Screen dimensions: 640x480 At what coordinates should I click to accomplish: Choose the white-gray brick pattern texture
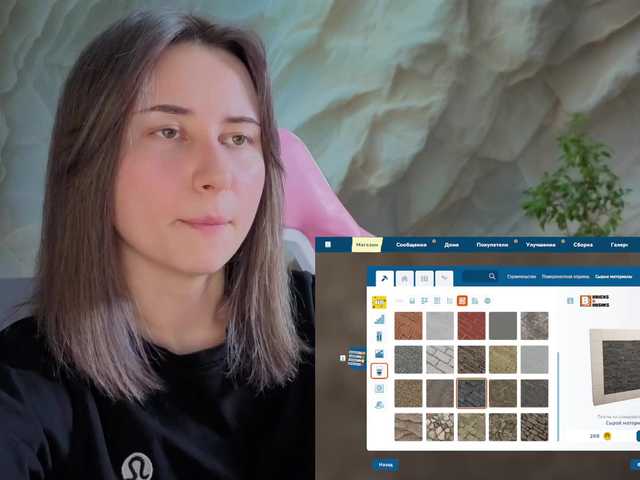pyautogui.click(x=440, y=360)
